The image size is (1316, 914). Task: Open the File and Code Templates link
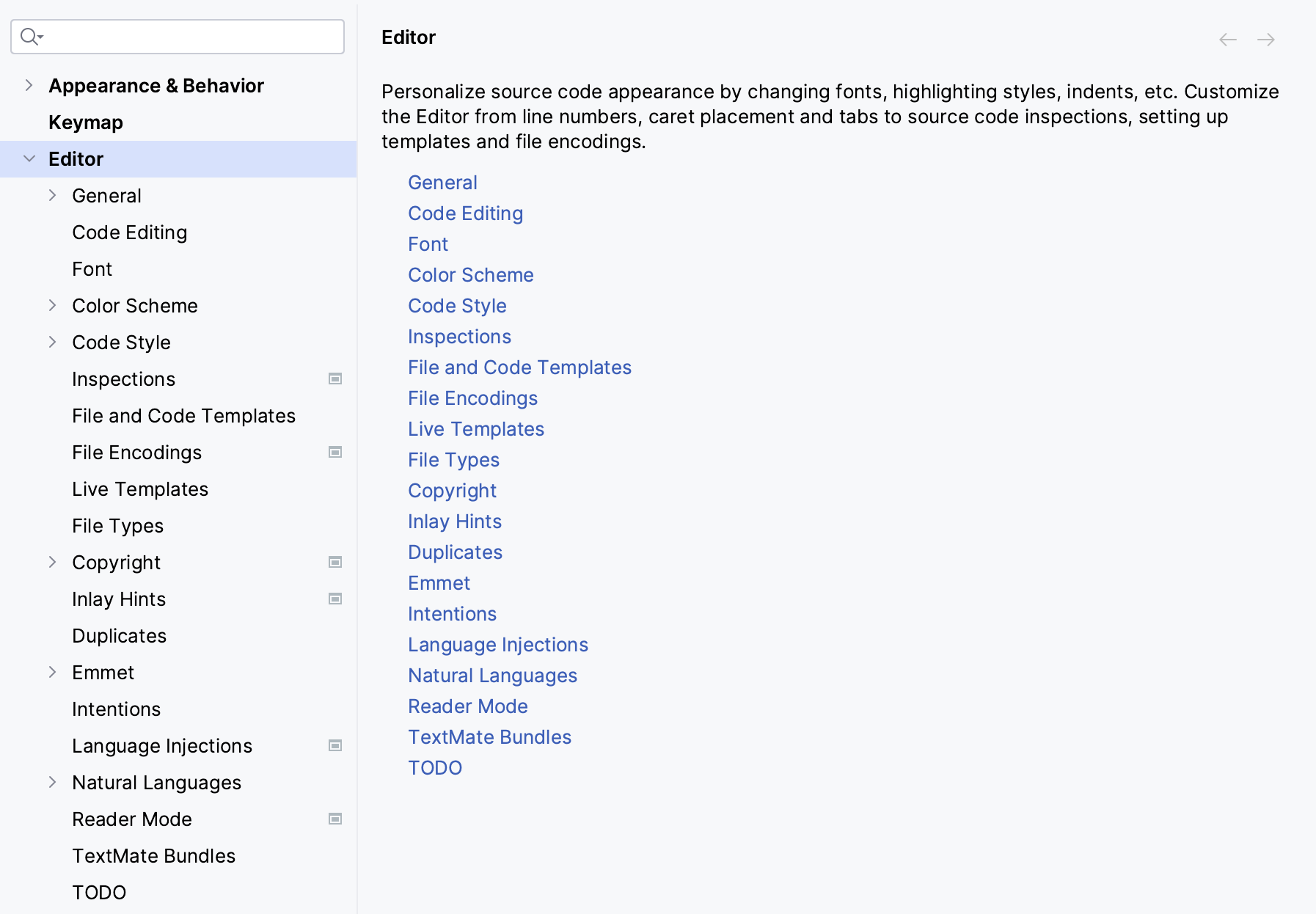519,368
